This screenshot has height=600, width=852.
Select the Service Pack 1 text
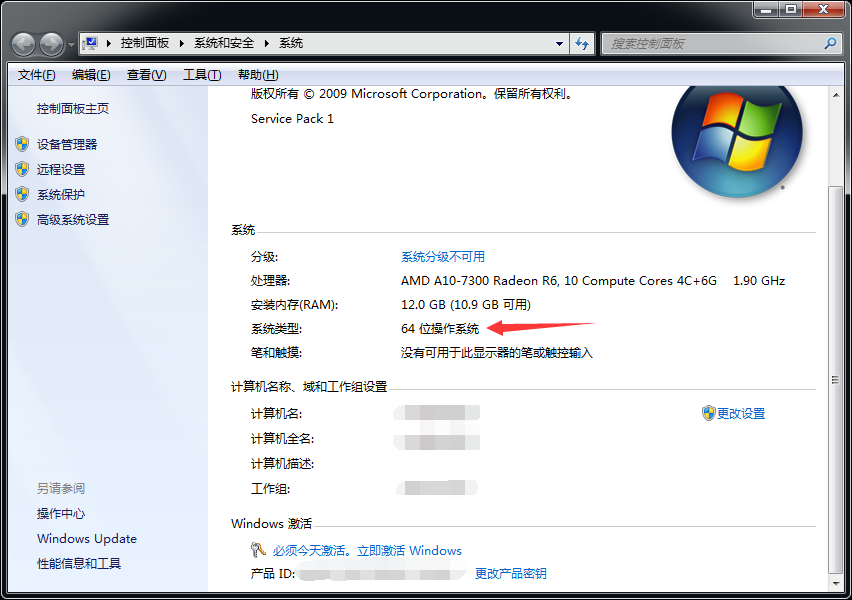292,118
